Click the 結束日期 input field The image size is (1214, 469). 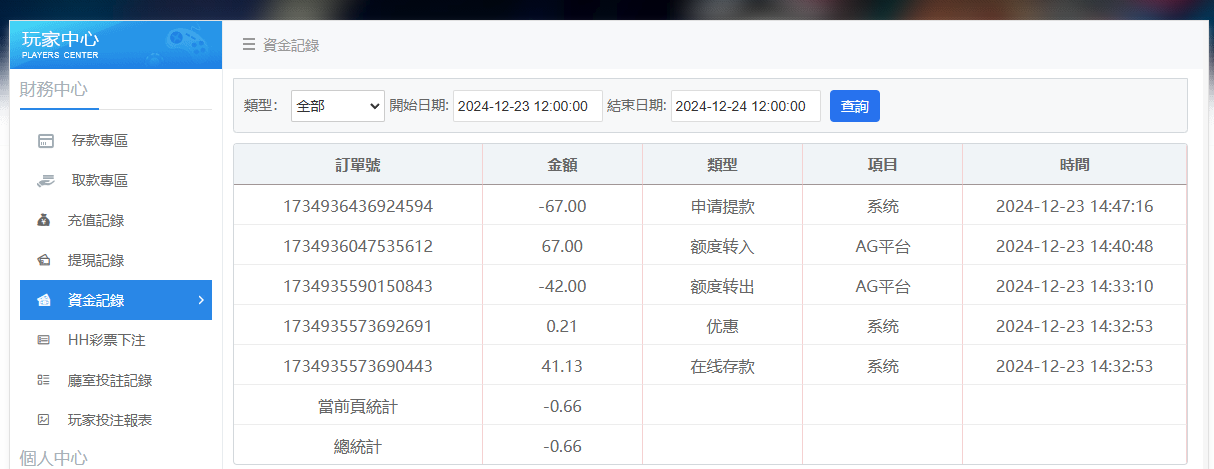pos(746,106)
